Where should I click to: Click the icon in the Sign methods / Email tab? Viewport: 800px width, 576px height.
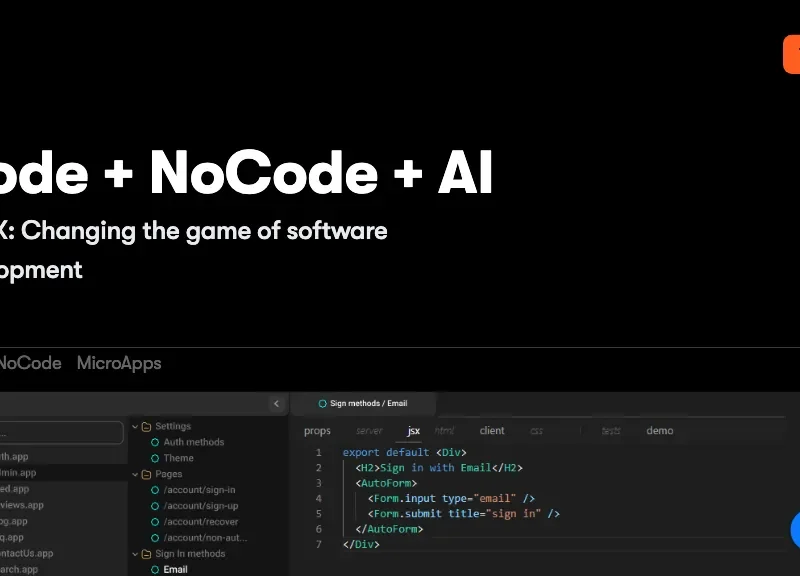[x=322, y=404]
